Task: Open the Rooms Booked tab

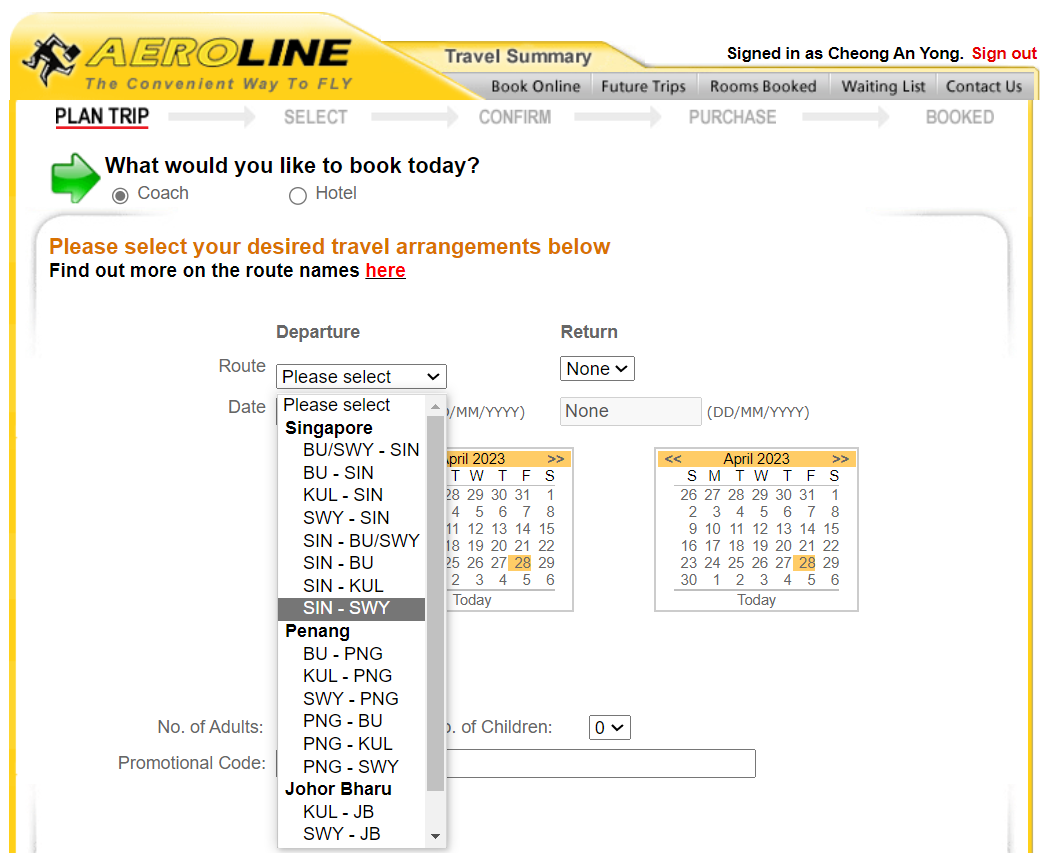Action: click(x=763, y=86)
